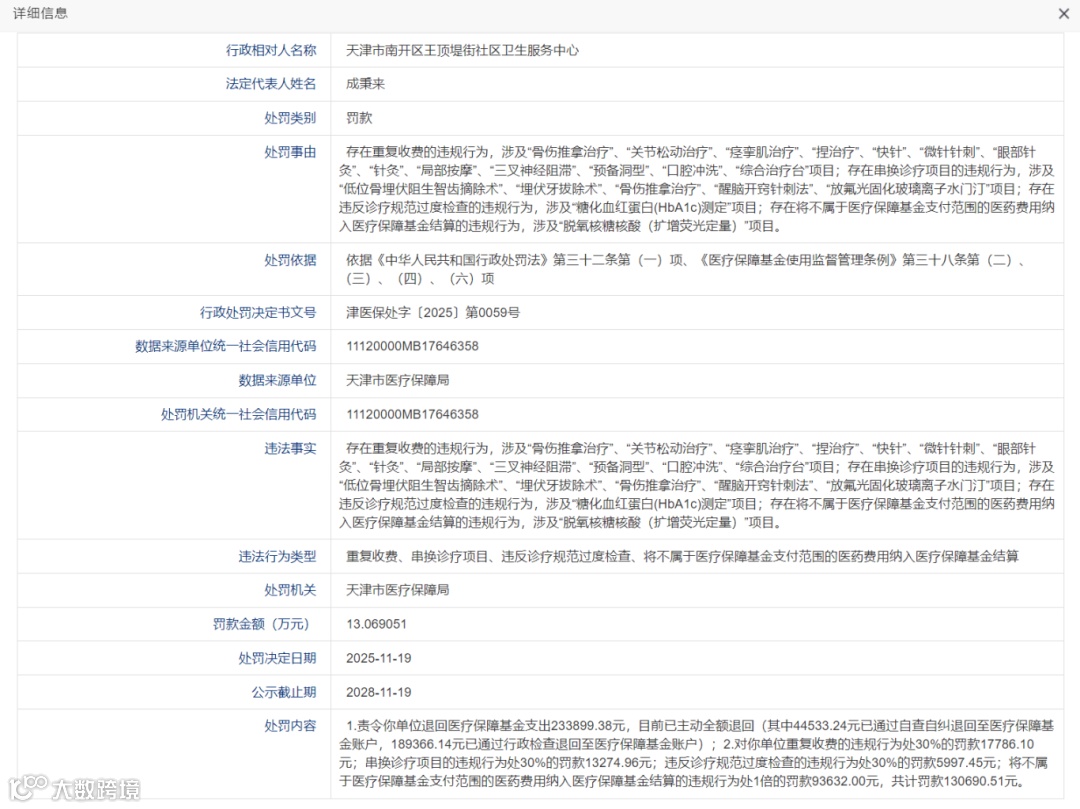Click the 罚款金额（万元） label
The height and width of the screenshot is (809, 1080).
pyautogui.click(x=264, y=624)
